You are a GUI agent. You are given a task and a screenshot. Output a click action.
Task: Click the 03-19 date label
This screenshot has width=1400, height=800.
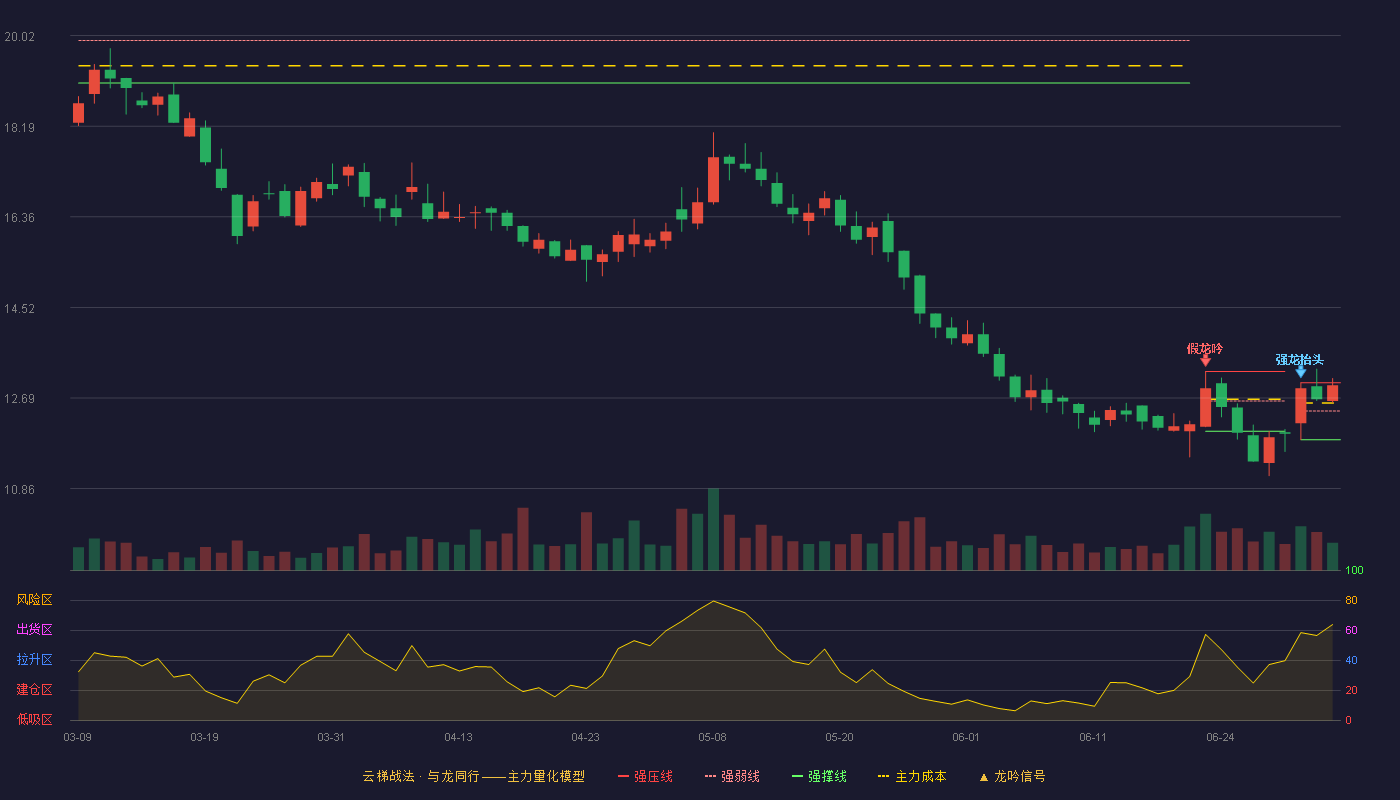click(204, 737)
